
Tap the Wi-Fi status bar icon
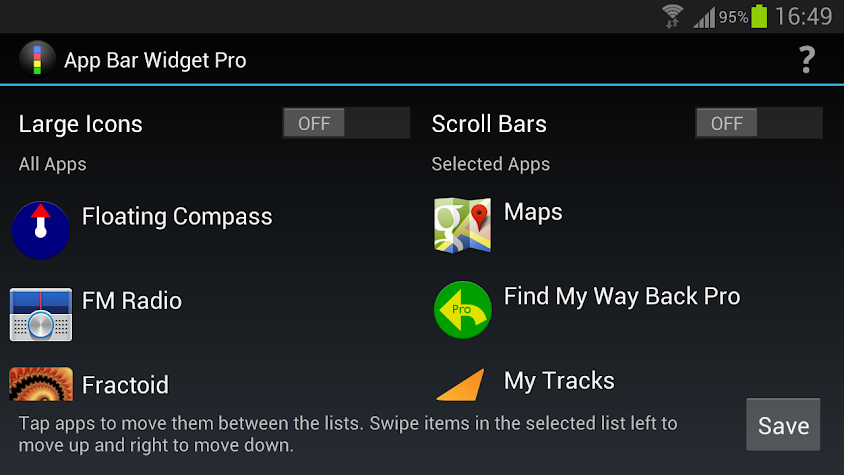672,16
